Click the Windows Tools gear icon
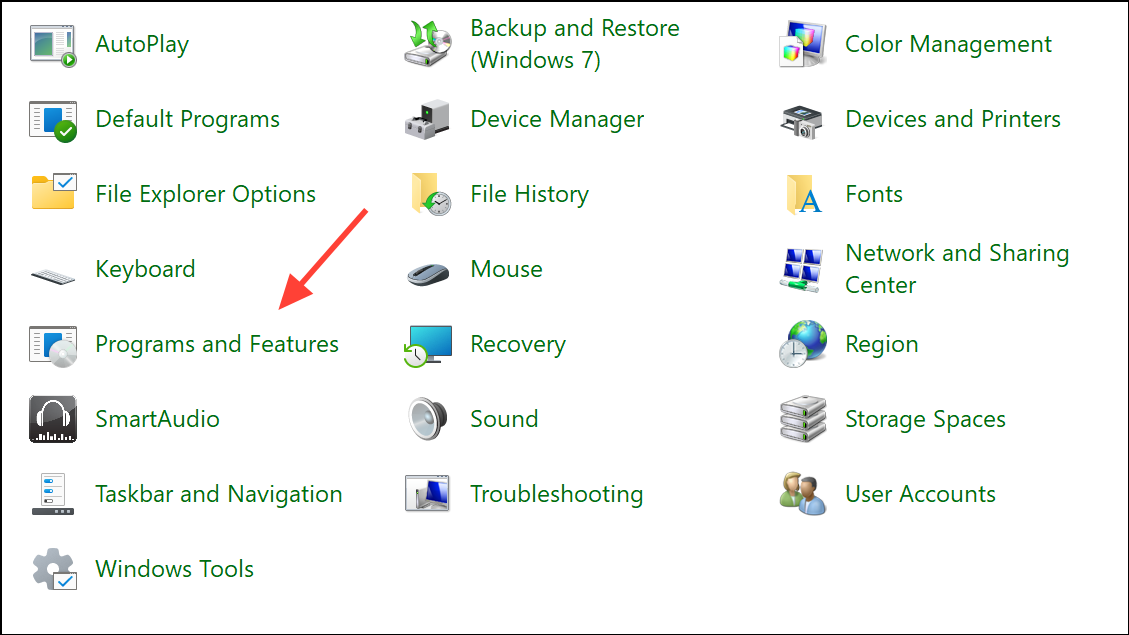 pyautogui.click(x=53, y=570)
